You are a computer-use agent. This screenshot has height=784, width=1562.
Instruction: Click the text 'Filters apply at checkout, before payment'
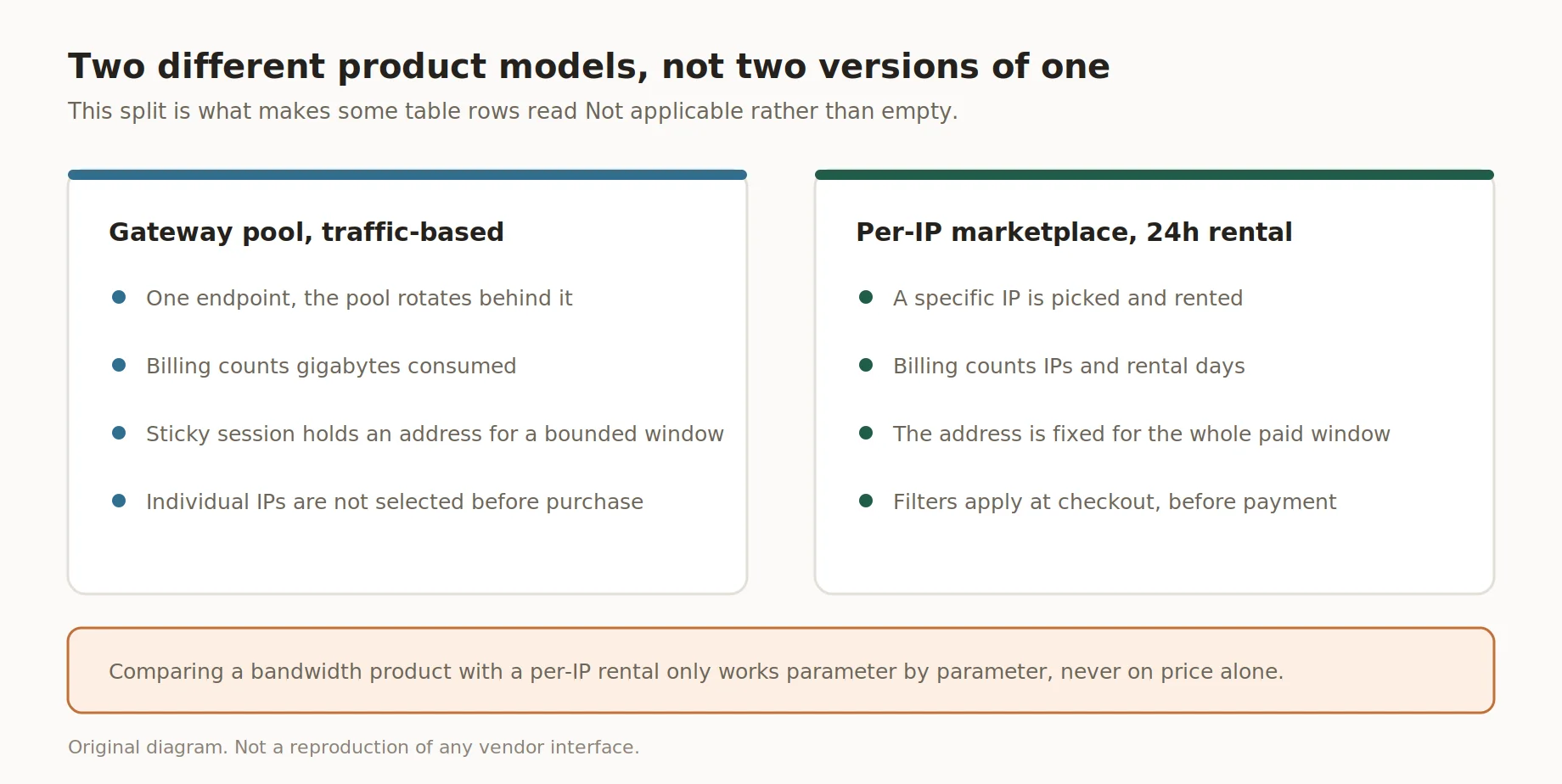click(x=1115, y=502)
